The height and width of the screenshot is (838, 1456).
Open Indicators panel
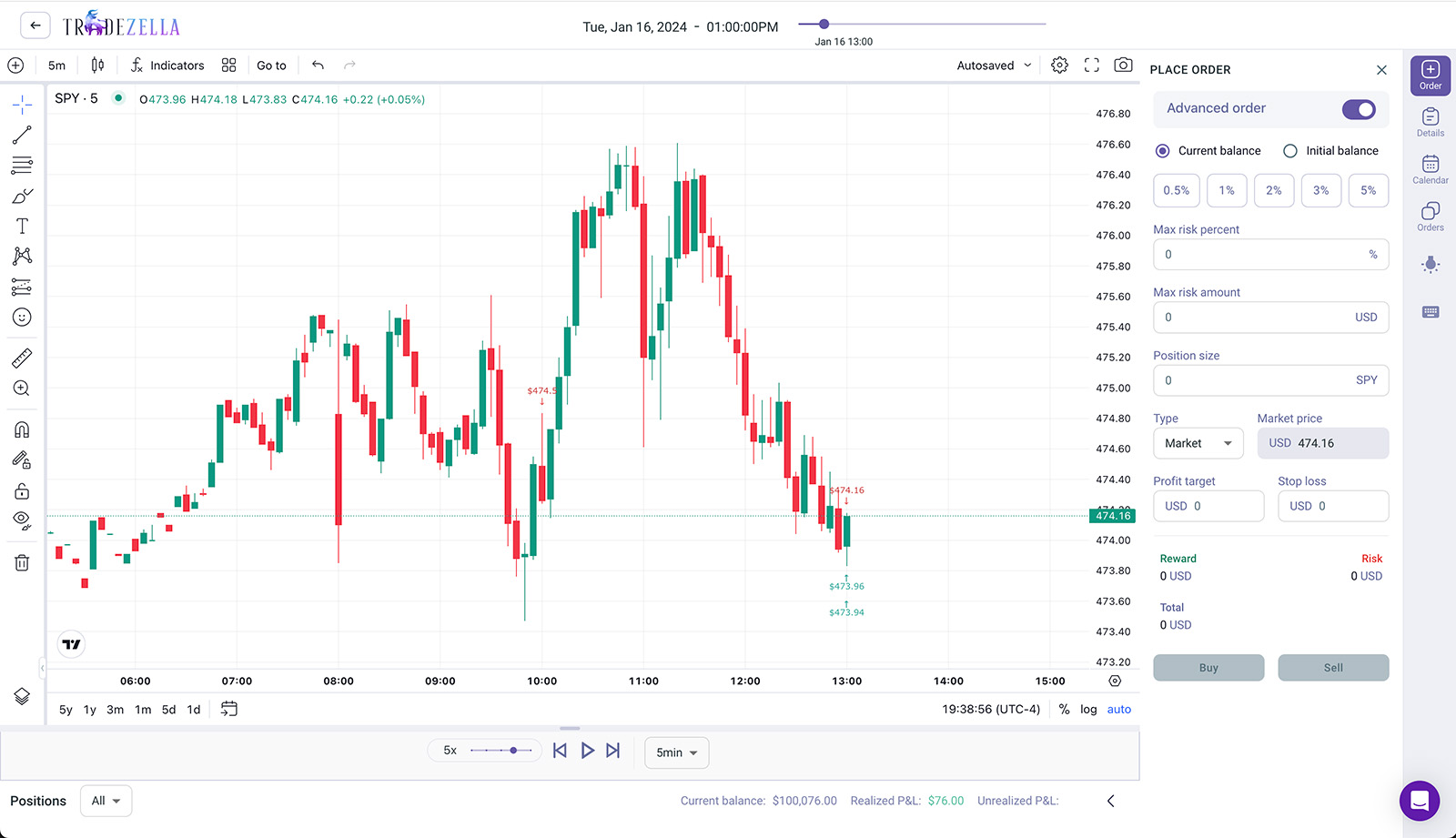pos(167,66)
